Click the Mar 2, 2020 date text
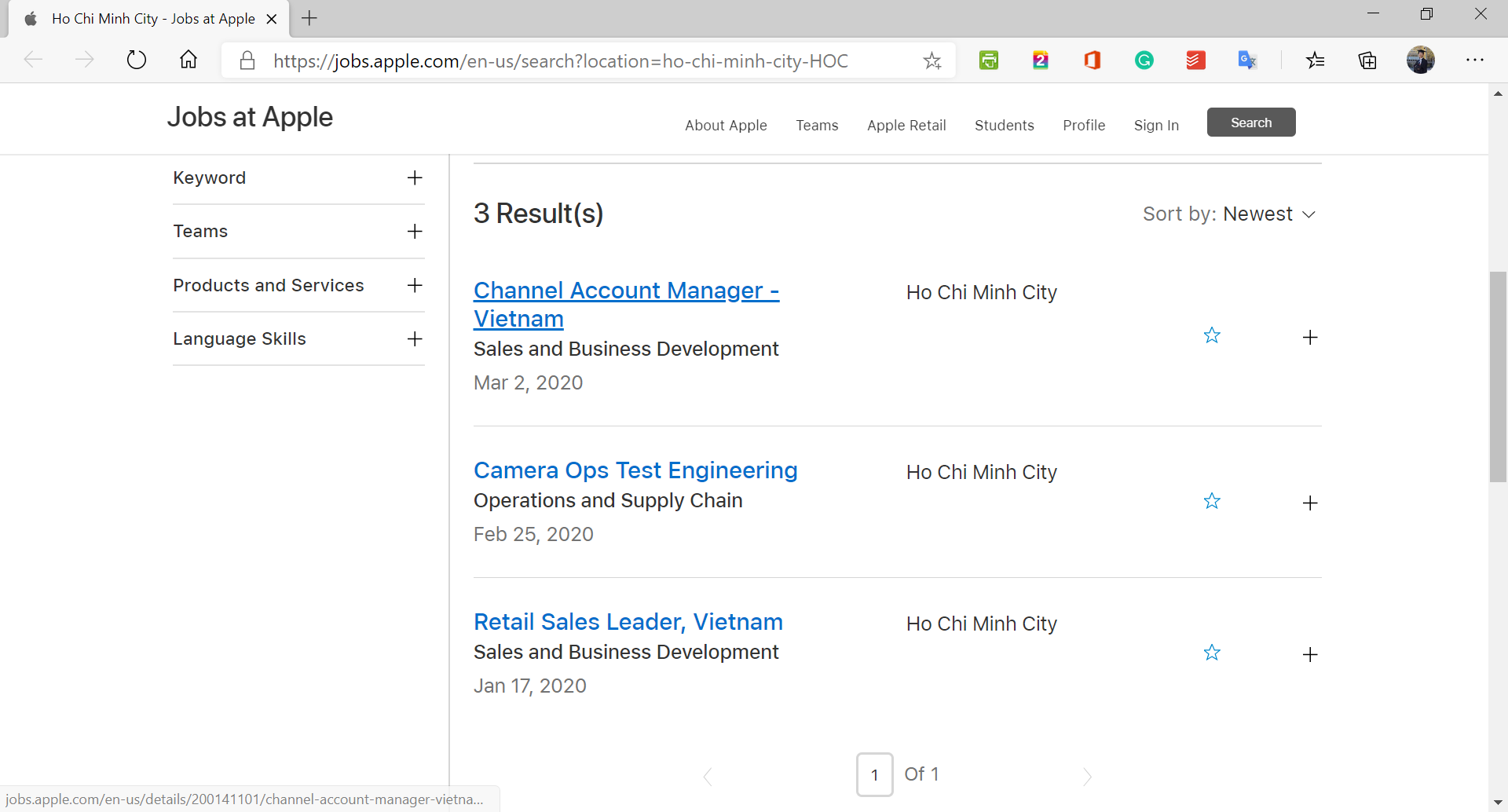Viewport: 1508px width, 812px height. click(x=529, y=383)
